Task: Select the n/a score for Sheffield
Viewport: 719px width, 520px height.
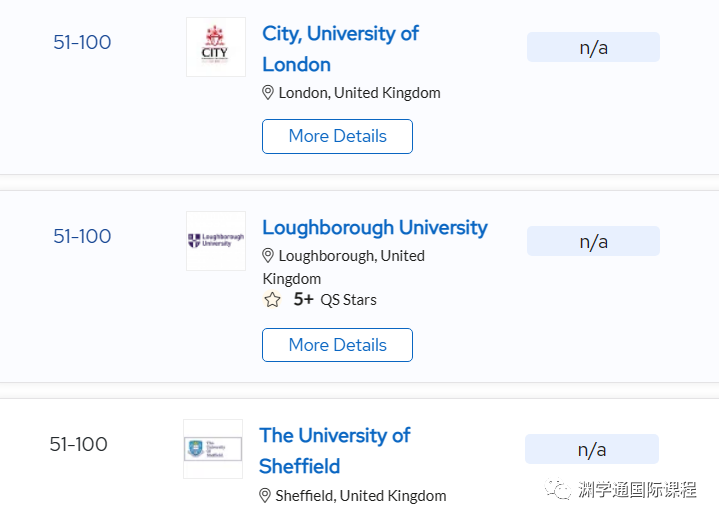Action: click(592, 449)
